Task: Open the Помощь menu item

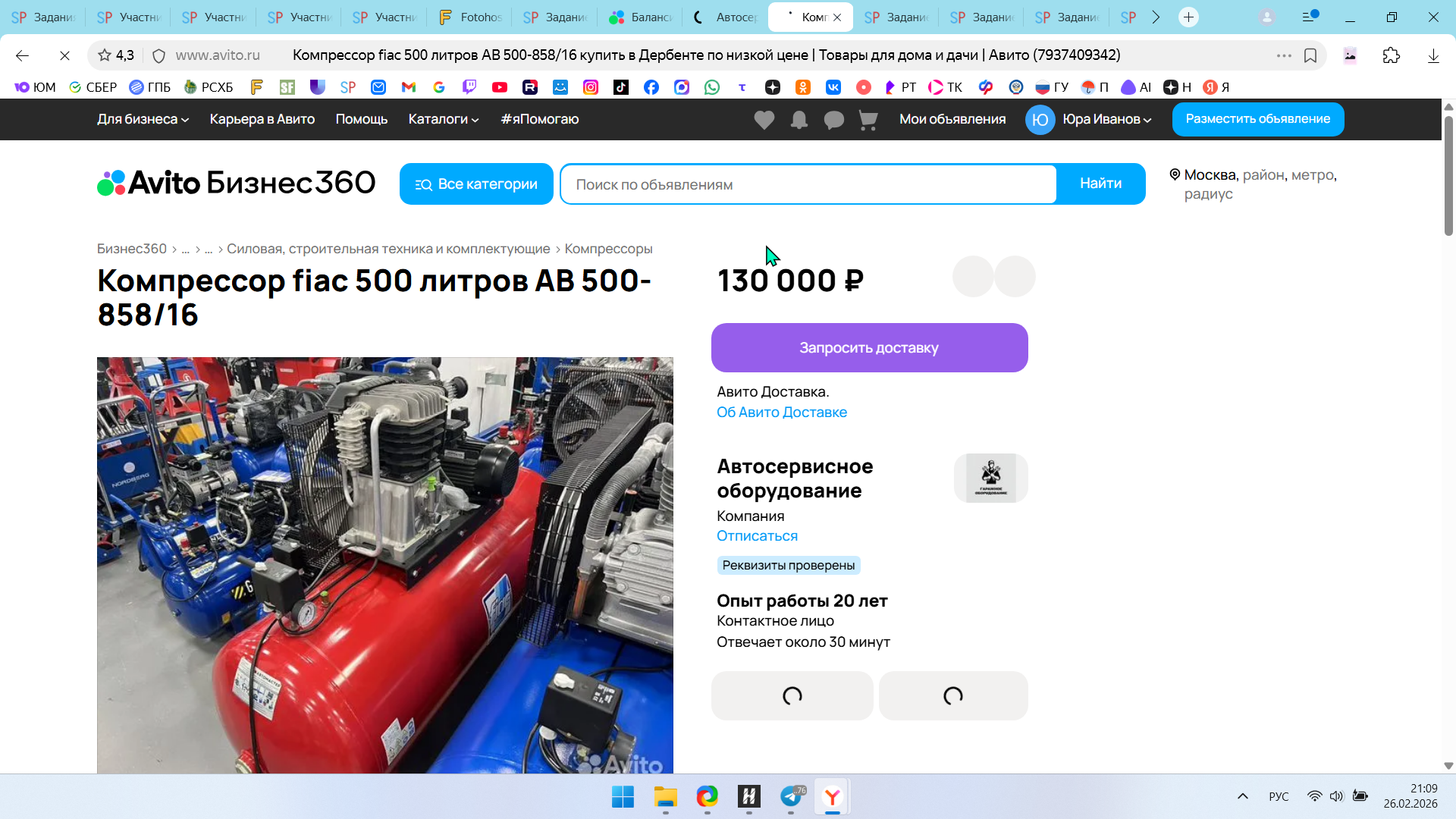Action: pyautogui.click(x=361, y=119)
